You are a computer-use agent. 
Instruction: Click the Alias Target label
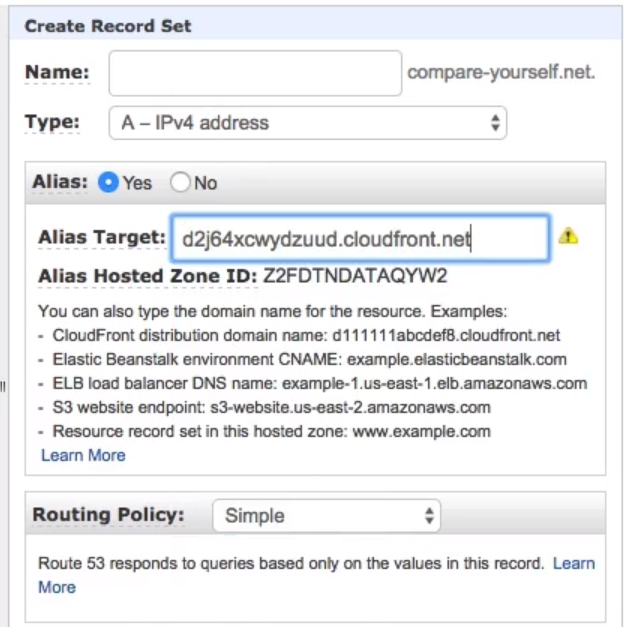click(x=102, y=237)
